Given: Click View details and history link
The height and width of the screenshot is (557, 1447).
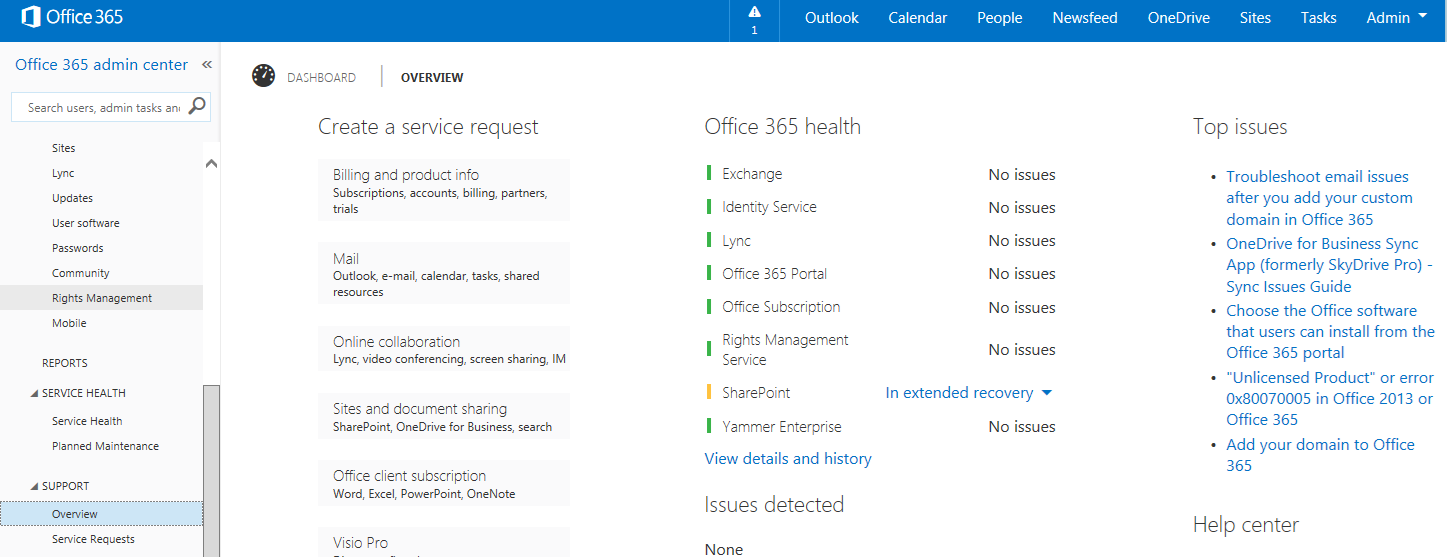Looking at the screenshot, I should 788,459.
